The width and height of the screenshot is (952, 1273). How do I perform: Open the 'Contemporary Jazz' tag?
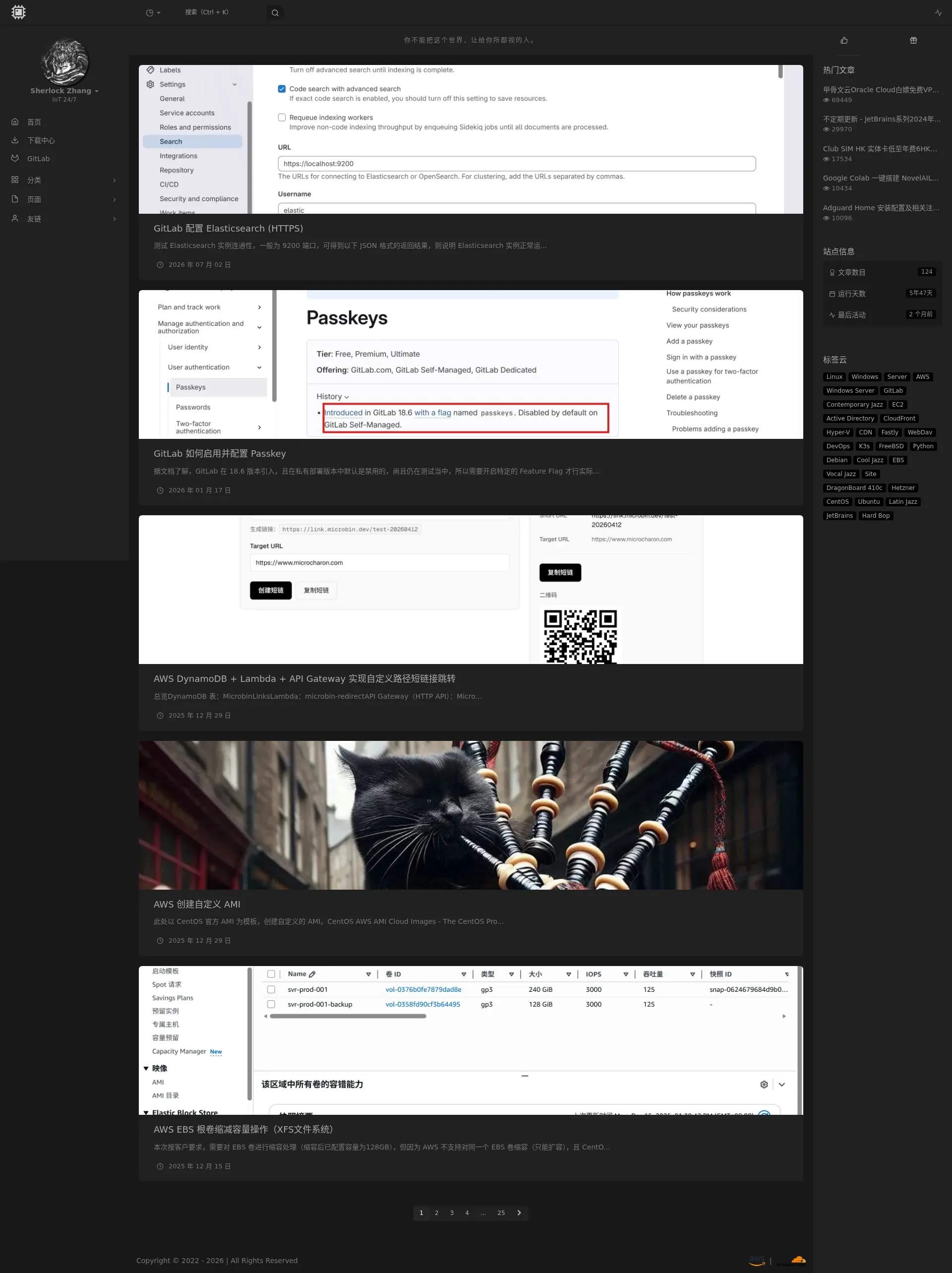[854, 405]
